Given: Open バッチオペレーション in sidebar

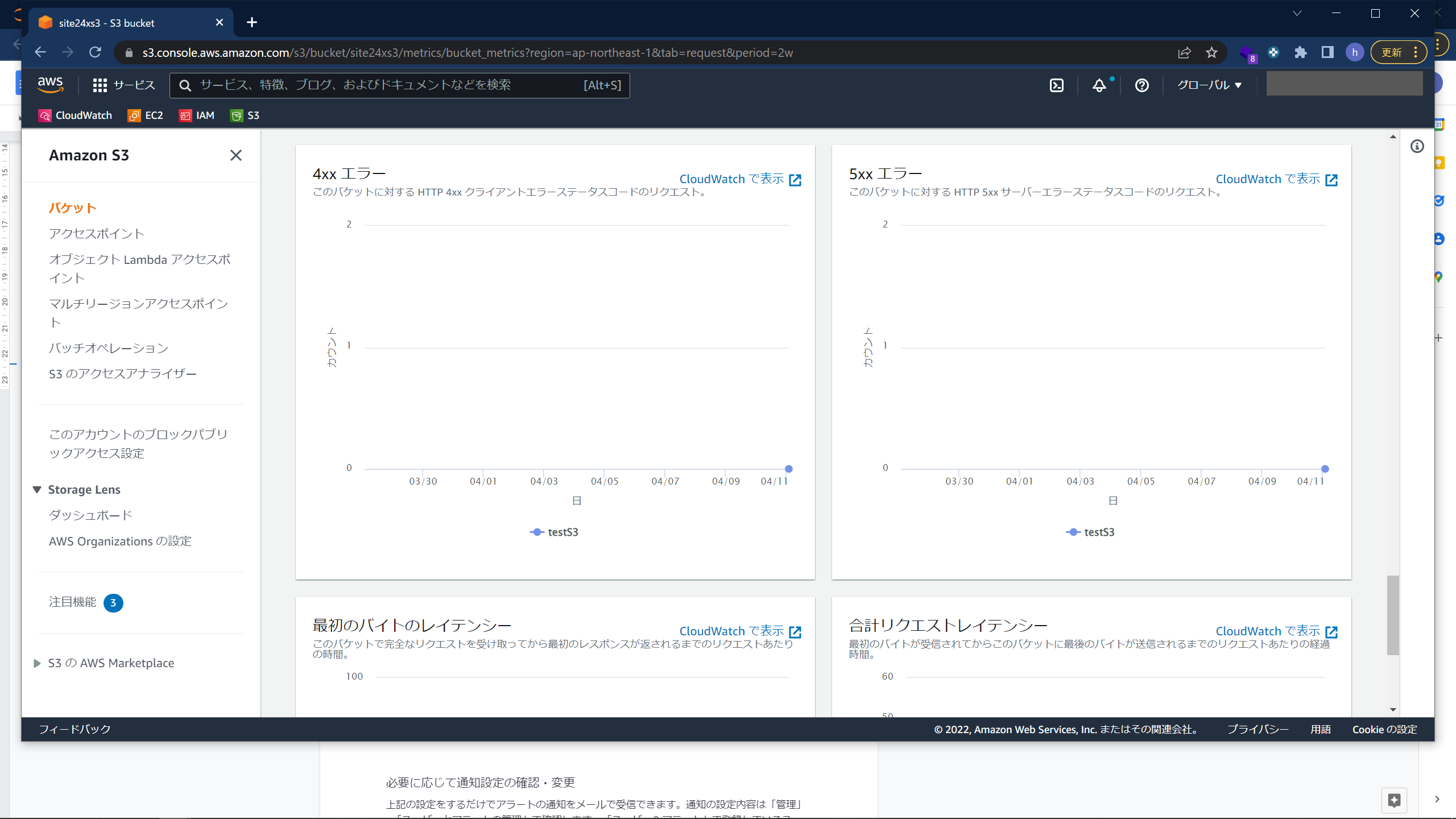Looking at the screenshot, I should coord(108,348).
